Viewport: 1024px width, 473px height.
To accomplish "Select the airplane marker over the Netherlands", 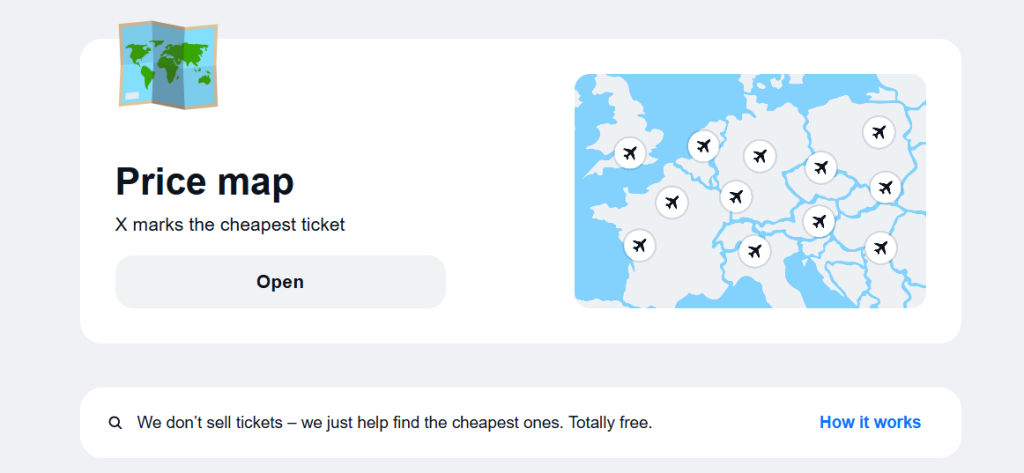I will 704,146.
